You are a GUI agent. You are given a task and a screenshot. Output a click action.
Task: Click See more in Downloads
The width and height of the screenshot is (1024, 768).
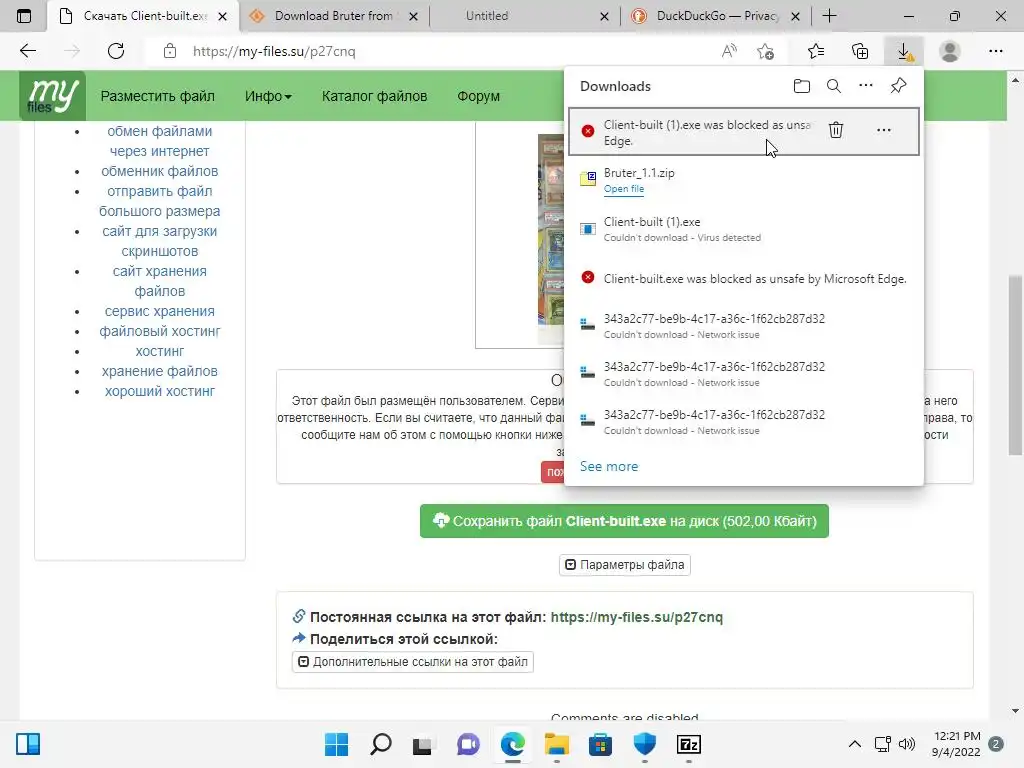click(x=609, y=466)
